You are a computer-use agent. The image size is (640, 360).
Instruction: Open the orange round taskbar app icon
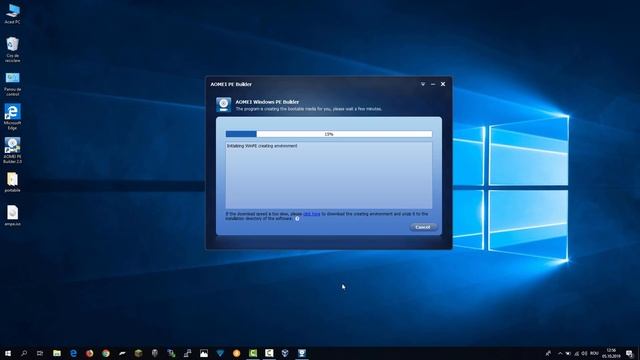pyautogui.click(x=236, y=353)
